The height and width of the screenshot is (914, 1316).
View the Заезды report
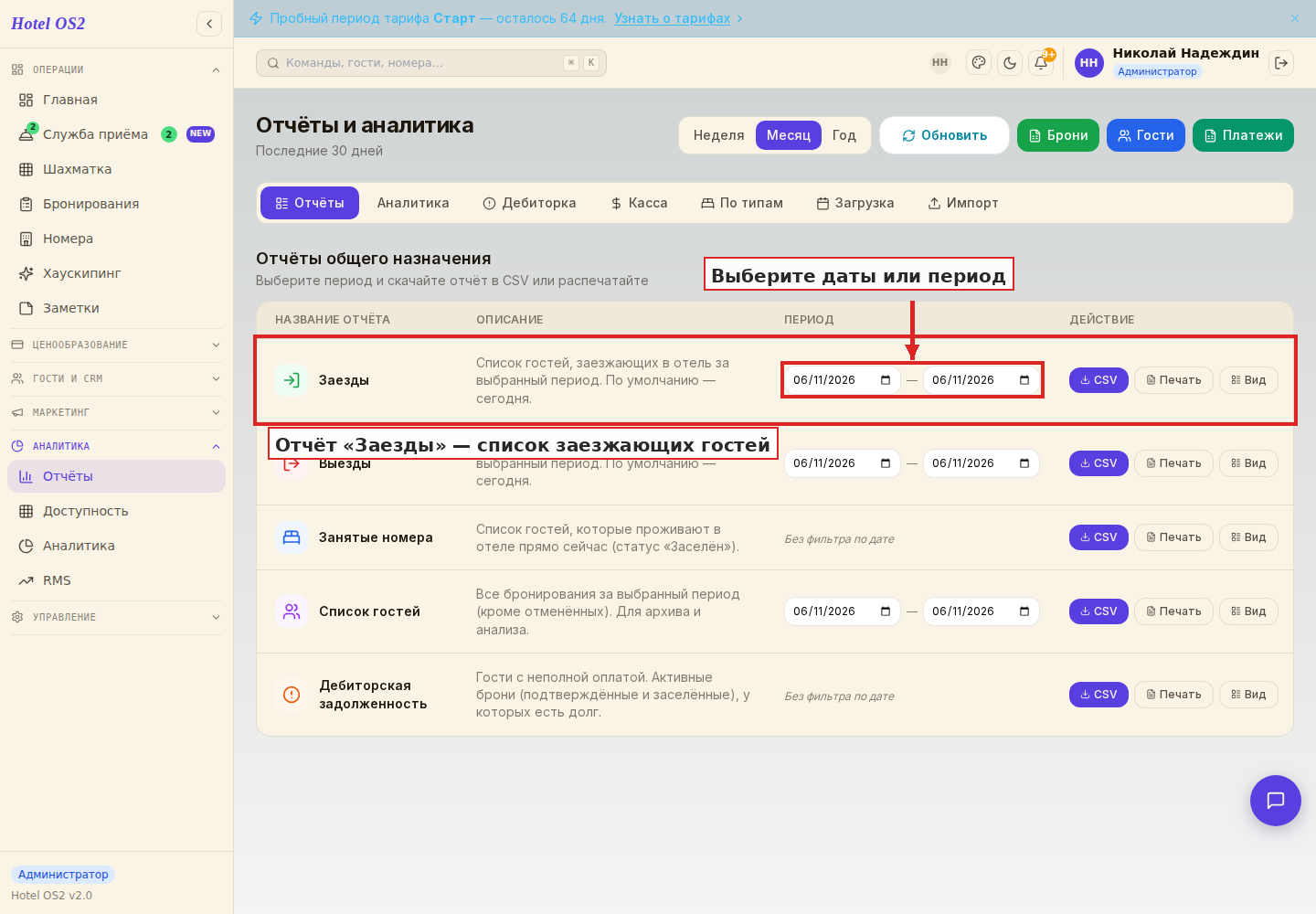point(1248,380)
